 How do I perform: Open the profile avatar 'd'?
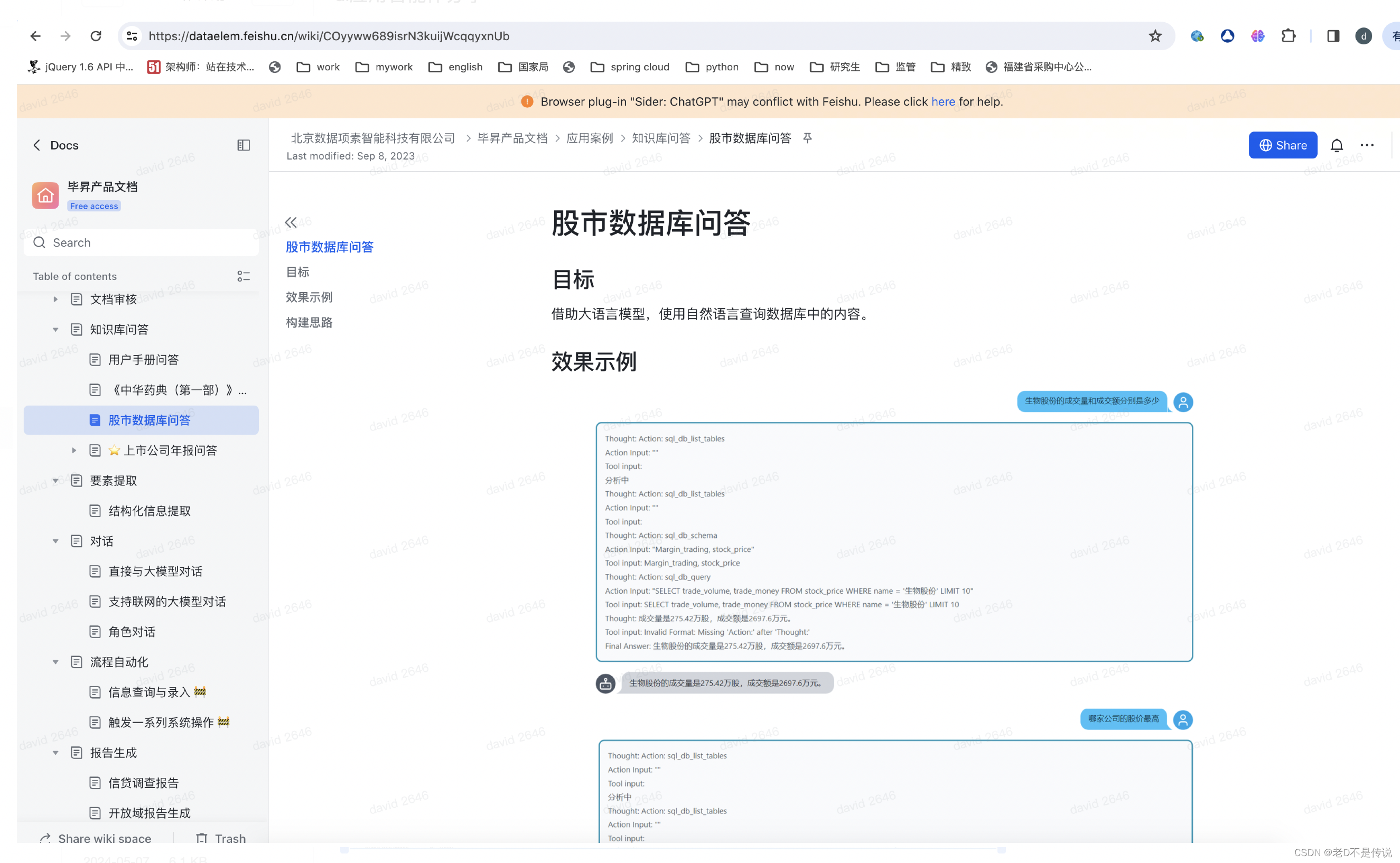(x=1364, y=36)
